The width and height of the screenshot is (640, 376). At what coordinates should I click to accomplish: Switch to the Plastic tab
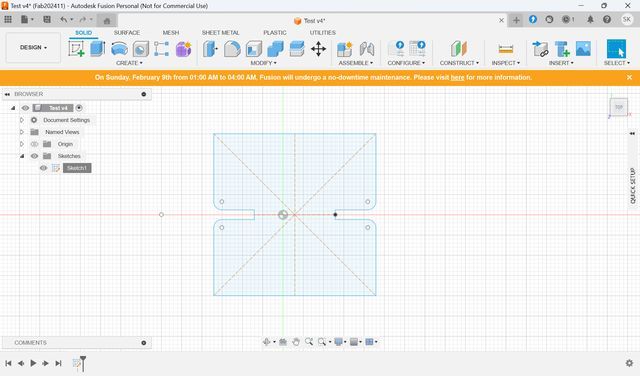click(x=275, y=33)
